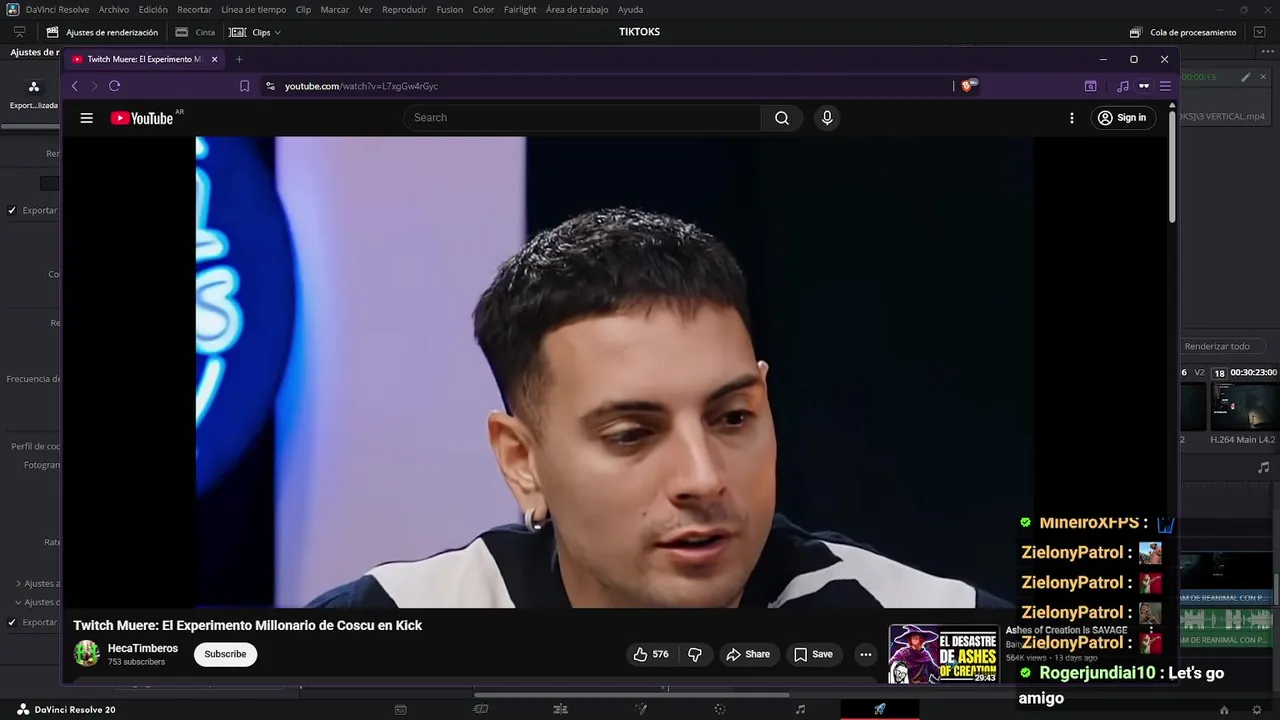Subscribe to HecaTimberos channel
The height and width of the screenshot is (720, 1280).
[x=225, y=654]
